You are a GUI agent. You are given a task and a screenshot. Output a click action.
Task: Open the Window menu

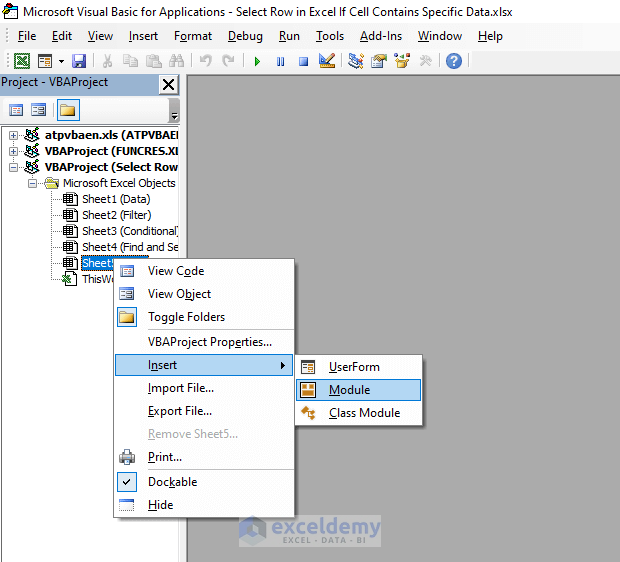pyautogui.click(x=440, y=36)
